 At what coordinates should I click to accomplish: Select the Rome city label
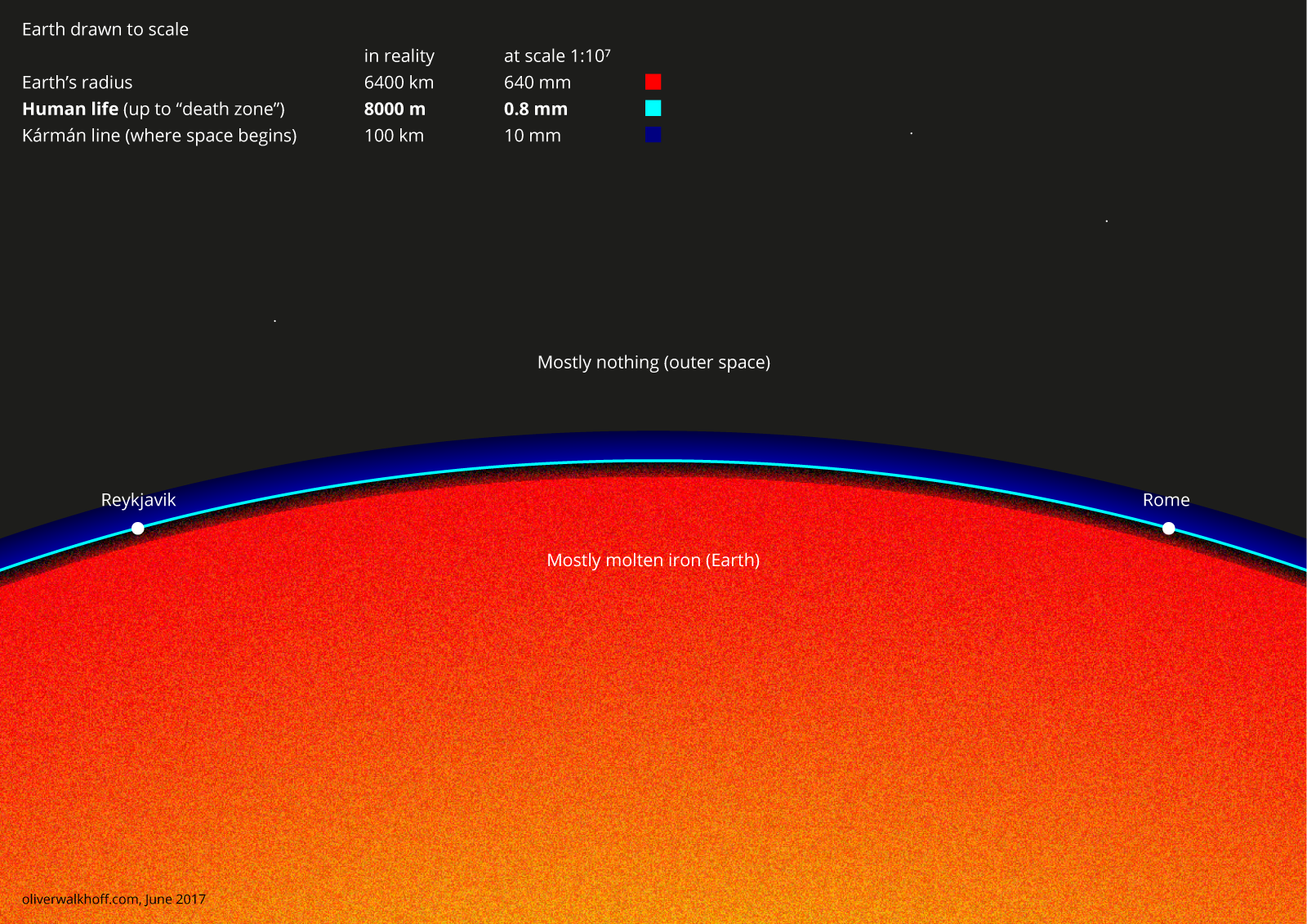(x=1166, y=500)
